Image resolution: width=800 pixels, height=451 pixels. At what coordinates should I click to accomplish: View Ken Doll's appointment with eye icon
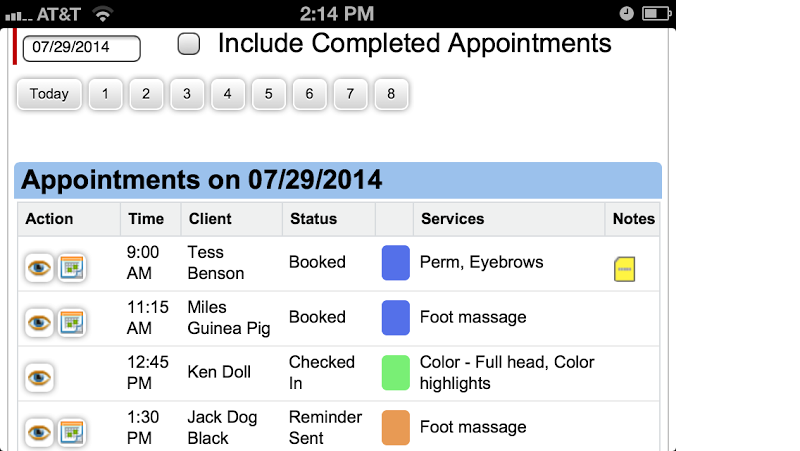click(39, 378)
